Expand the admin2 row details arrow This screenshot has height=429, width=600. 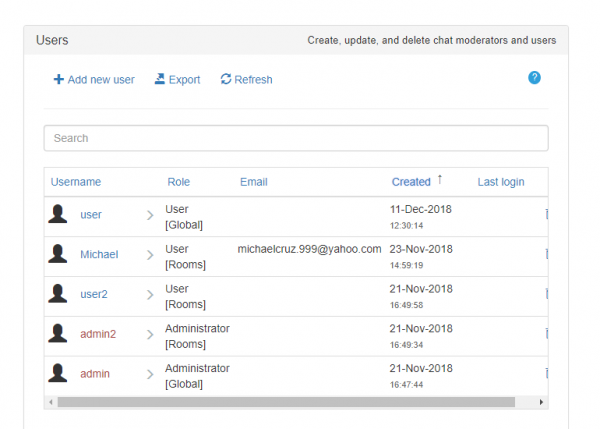click(150, 335)
